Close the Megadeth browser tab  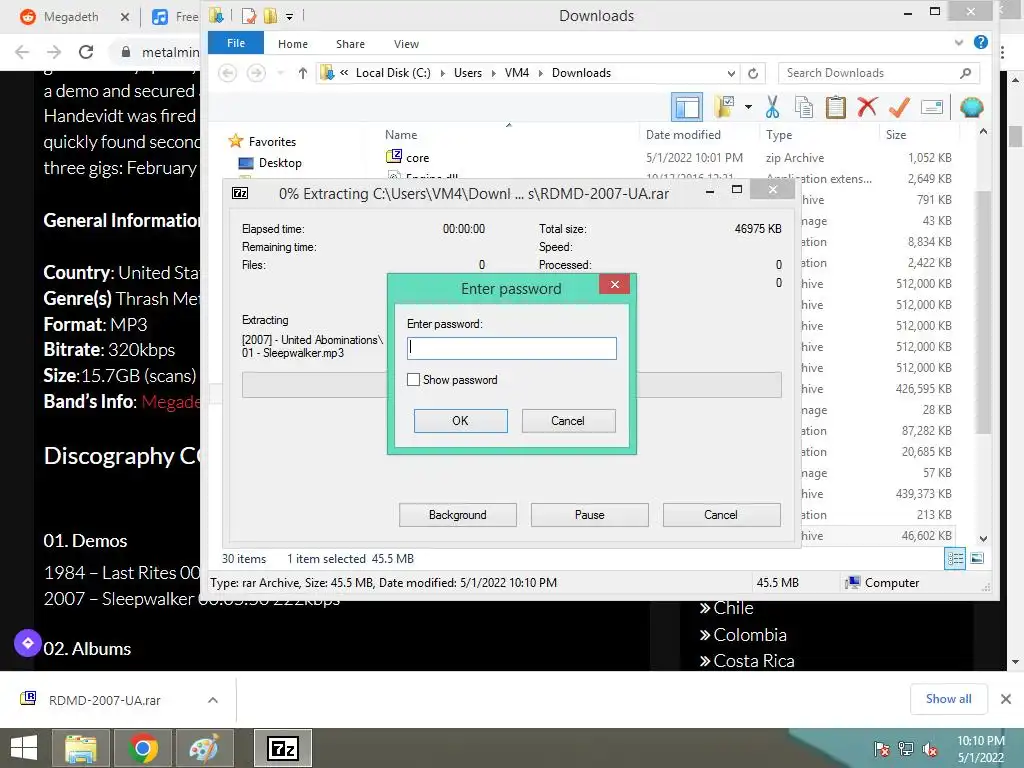pos(125,17)
